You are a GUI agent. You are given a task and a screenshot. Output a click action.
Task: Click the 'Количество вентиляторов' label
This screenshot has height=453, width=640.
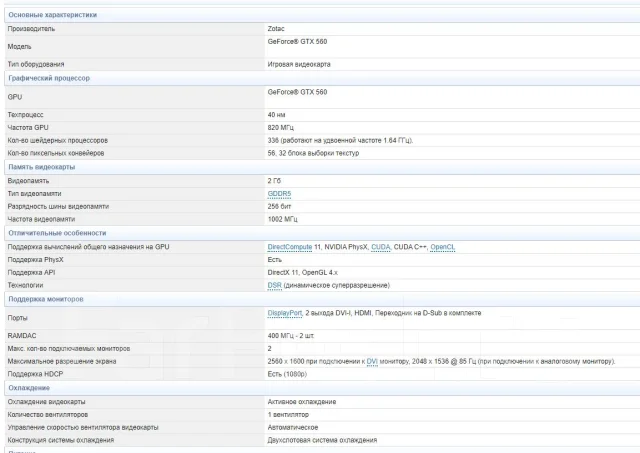[48, 415]
